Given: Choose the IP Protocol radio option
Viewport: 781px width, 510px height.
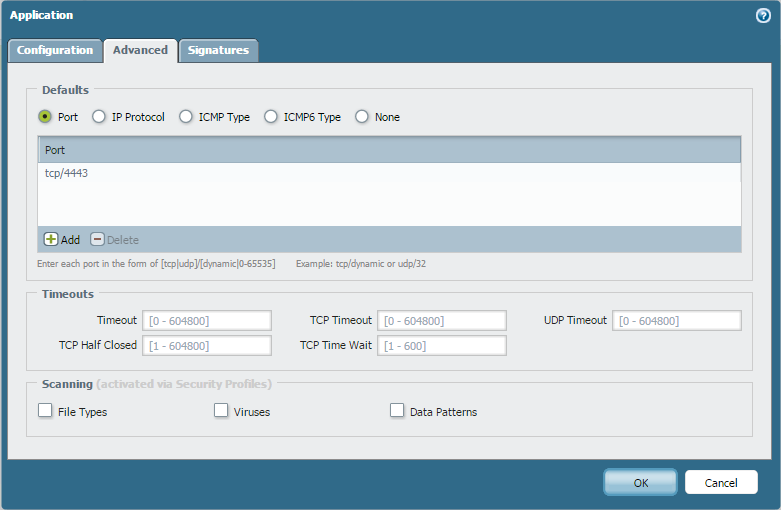Looking at the screenshot, I should (99, 117).
